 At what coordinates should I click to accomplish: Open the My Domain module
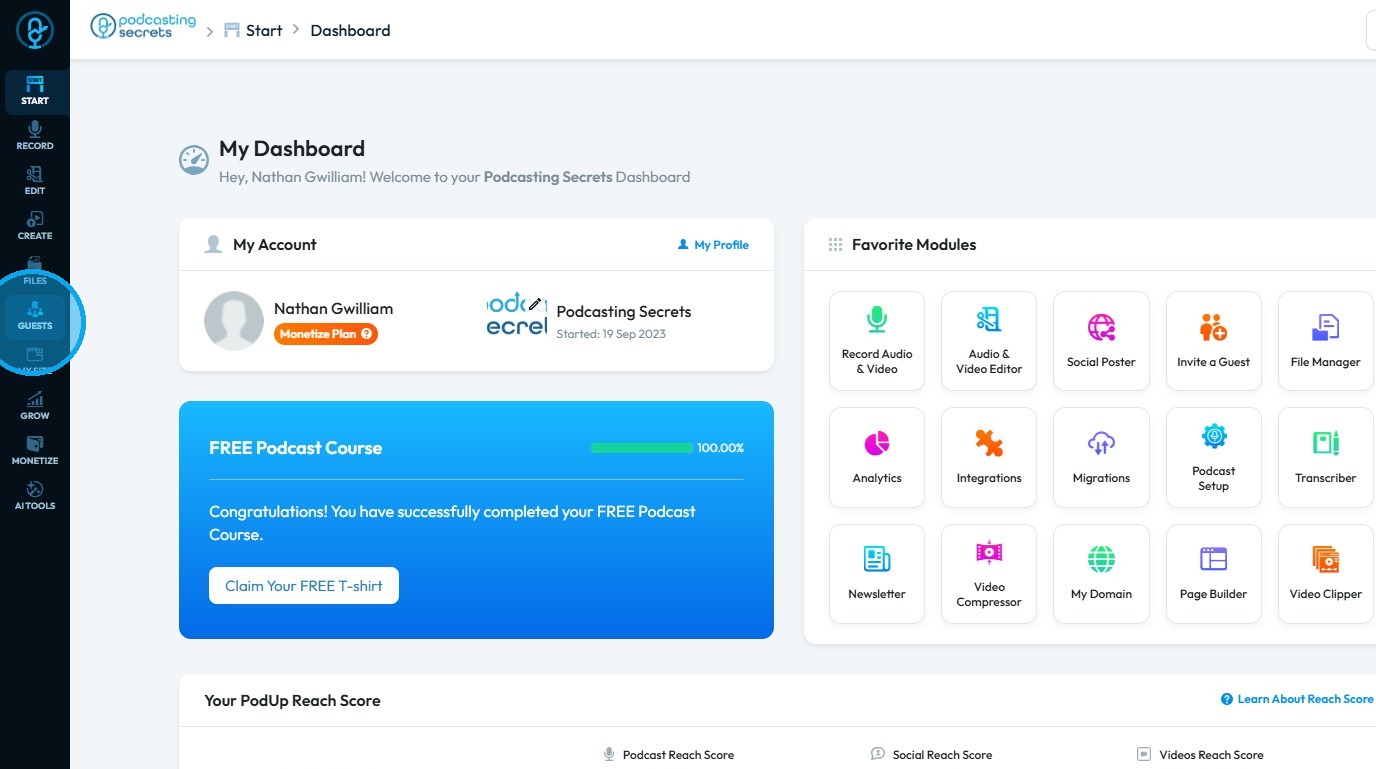[x=1101, y=573]
